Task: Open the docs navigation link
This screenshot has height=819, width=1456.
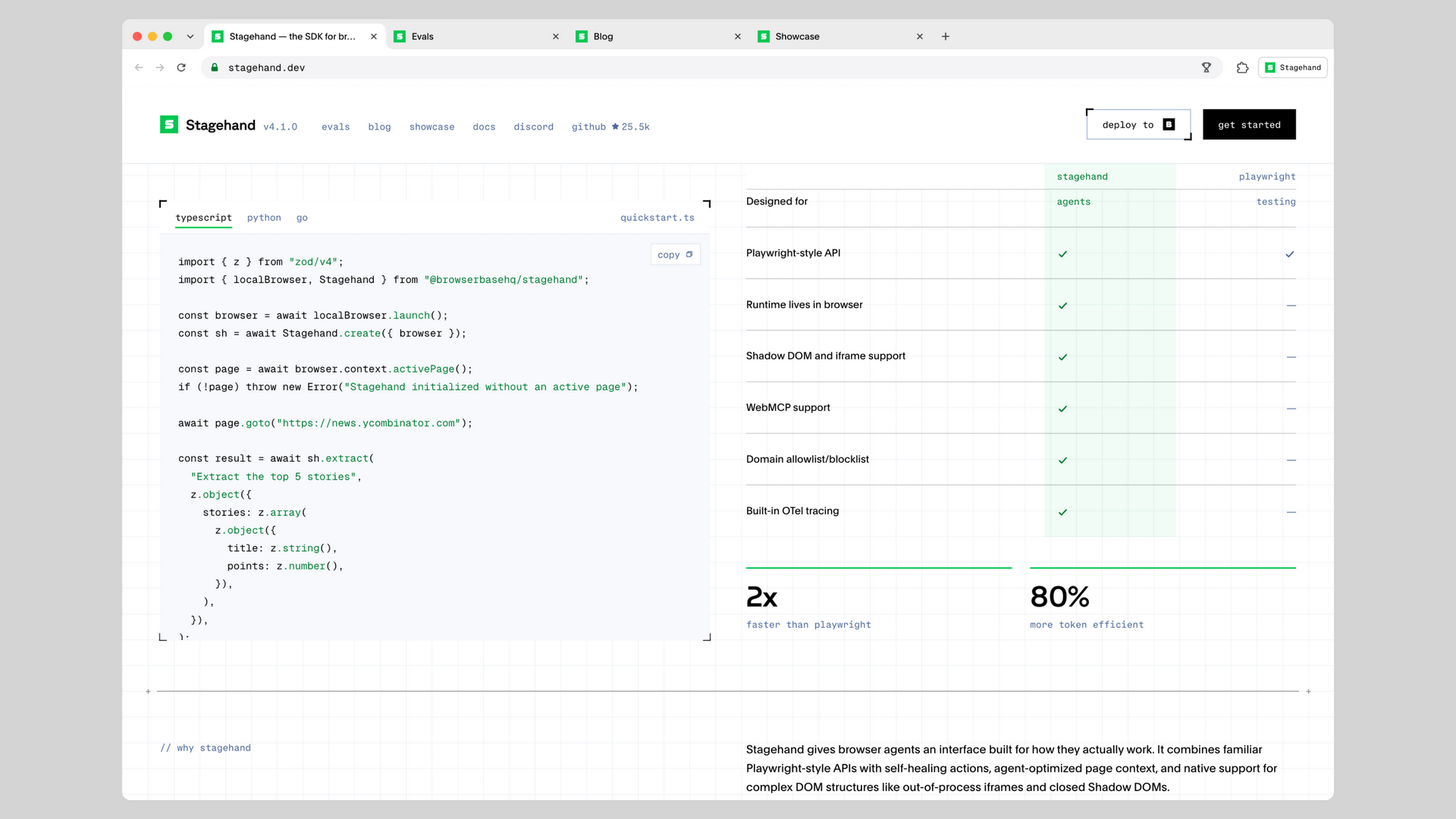Action: point(484,127)
